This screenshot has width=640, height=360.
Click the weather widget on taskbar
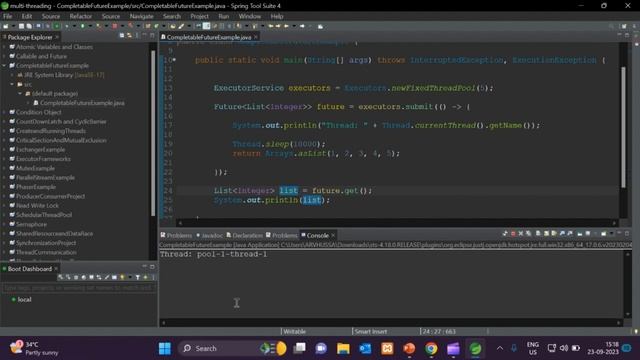pyautogui.click(x=33, y=349)
